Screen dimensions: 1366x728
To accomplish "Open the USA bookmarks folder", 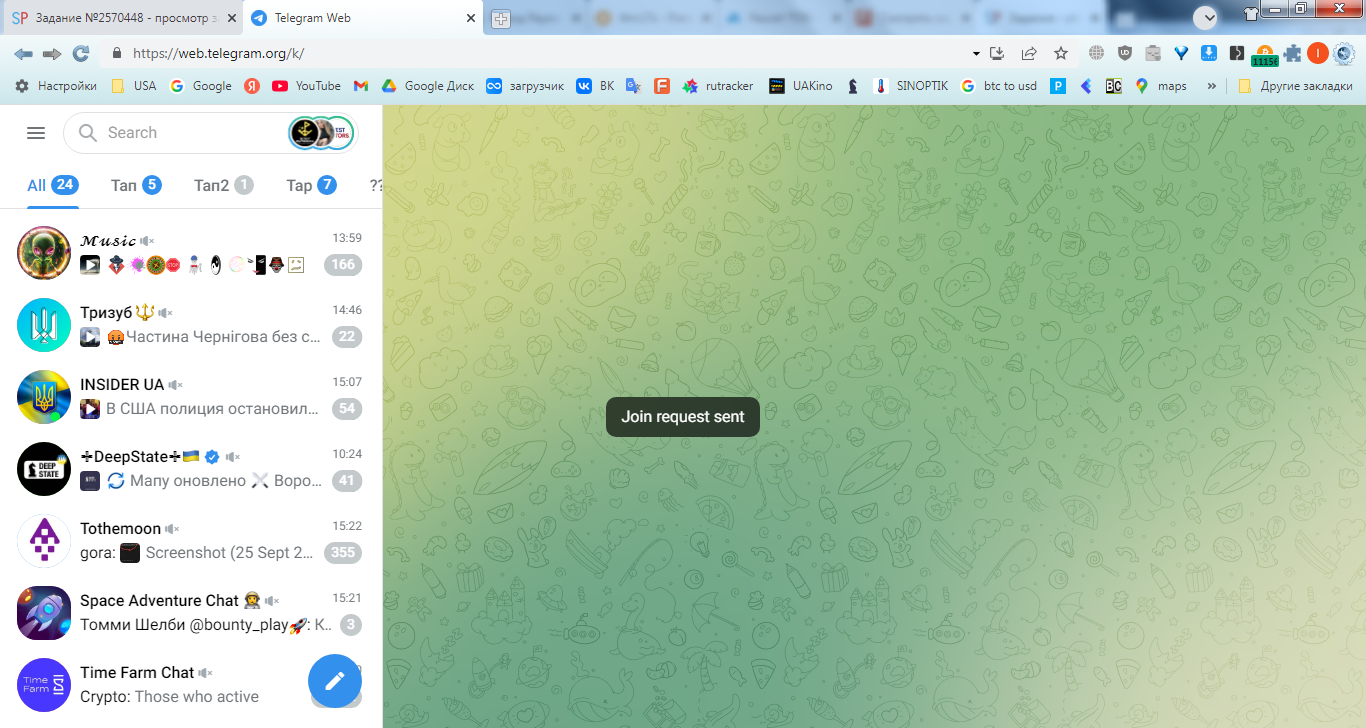I will click(134, 86).
